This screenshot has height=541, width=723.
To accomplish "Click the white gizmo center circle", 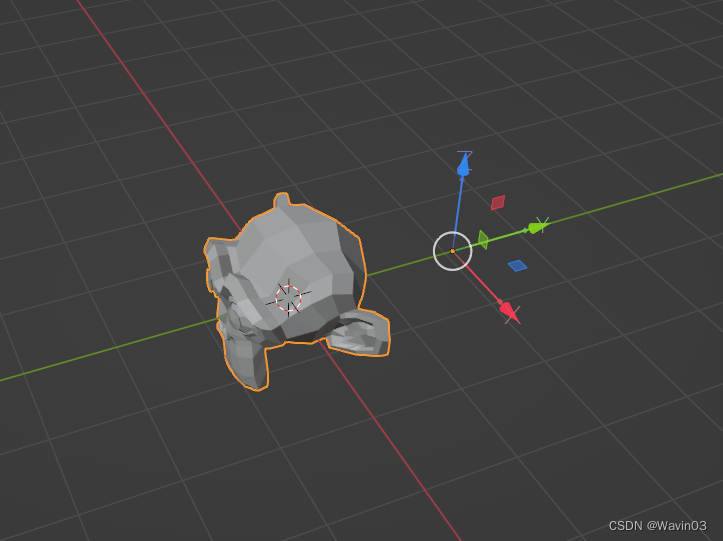I will [452, 251].
